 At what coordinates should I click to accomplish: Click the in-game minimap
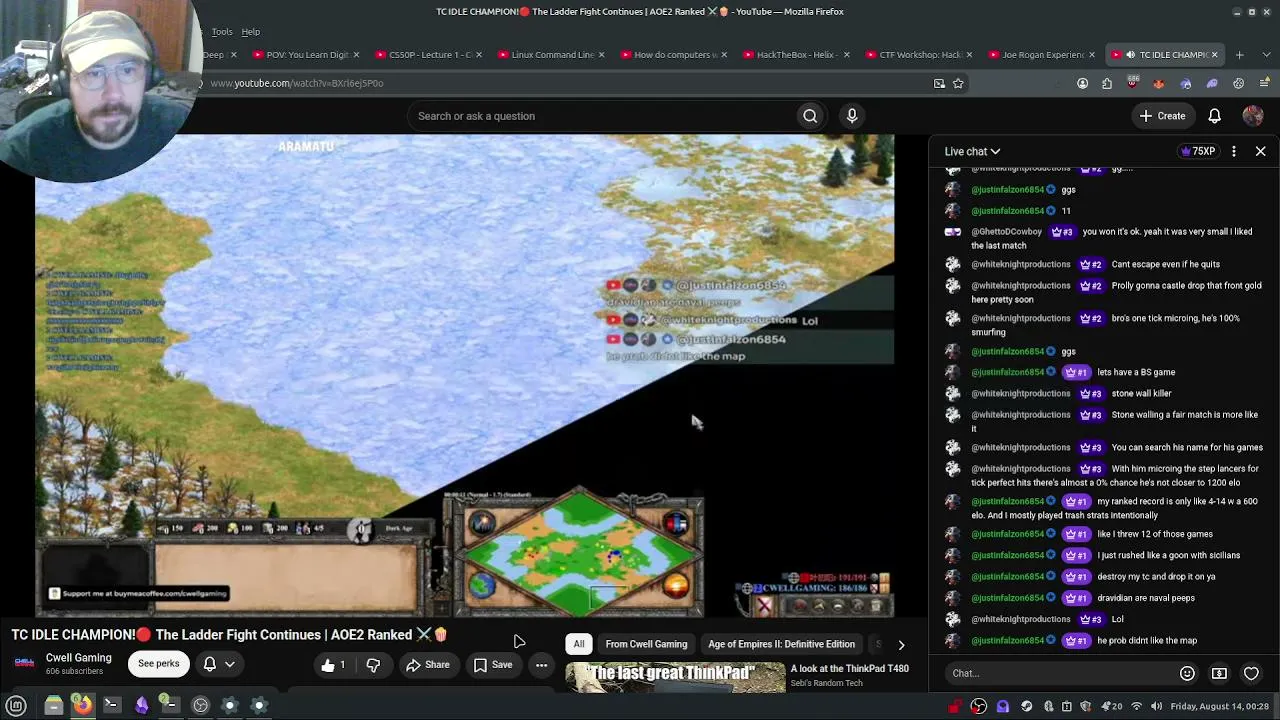tap(578, 553)
